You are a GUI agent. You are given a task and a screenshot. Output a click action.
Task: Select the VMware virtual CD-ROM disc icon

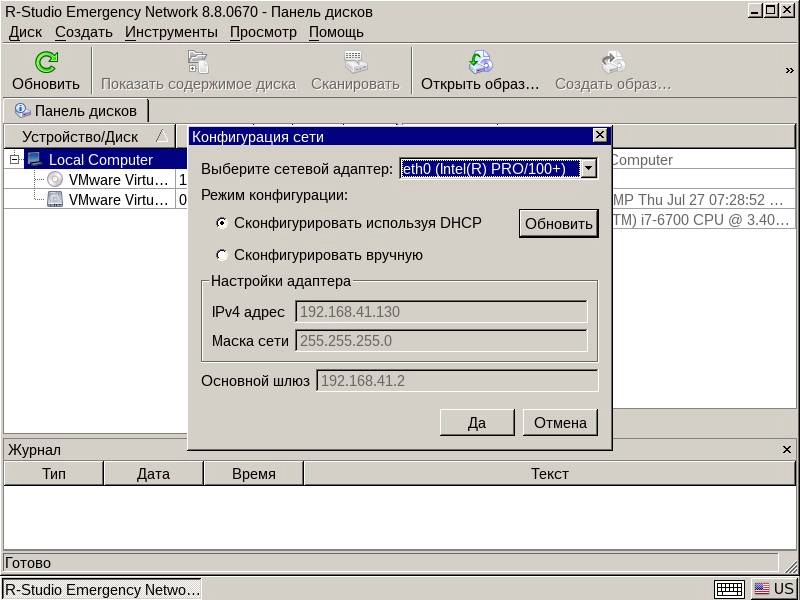55,179
